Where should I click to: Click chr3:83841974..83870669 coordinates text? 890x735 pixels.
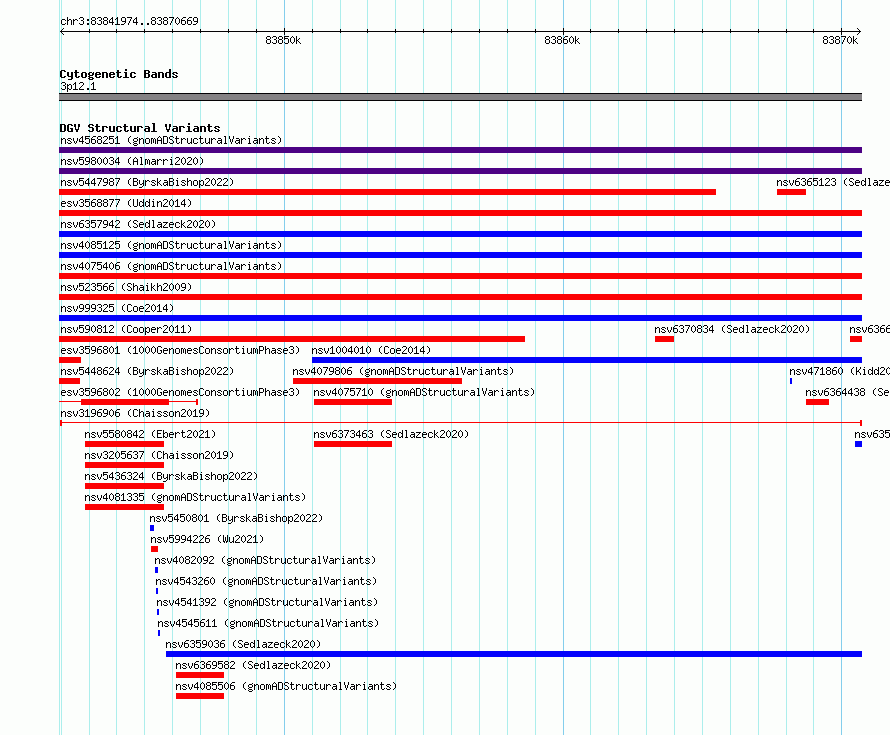(x=129, y=21)
